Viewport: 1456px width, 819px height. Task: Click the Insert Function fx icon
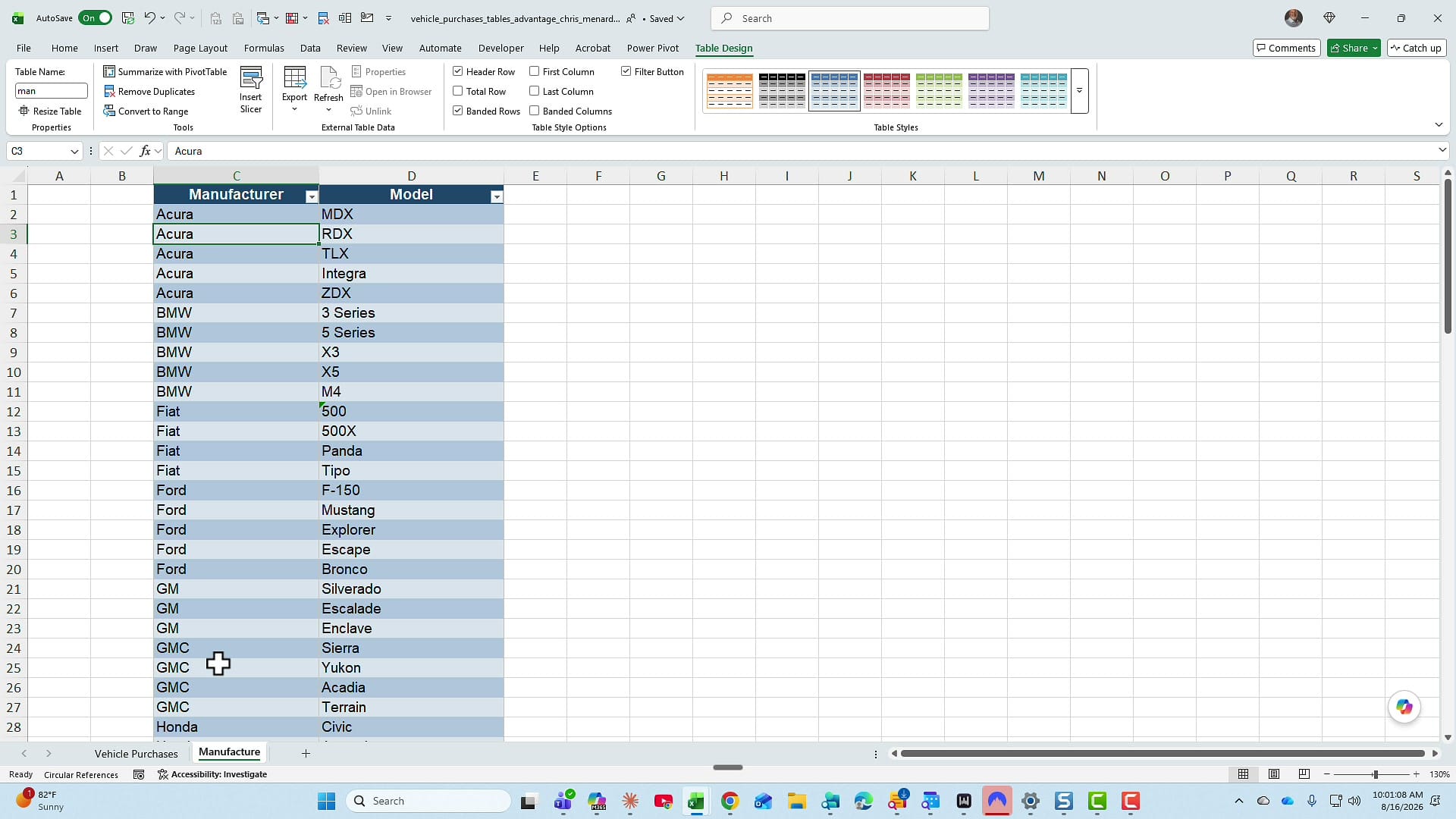click(x=145, y=151)
